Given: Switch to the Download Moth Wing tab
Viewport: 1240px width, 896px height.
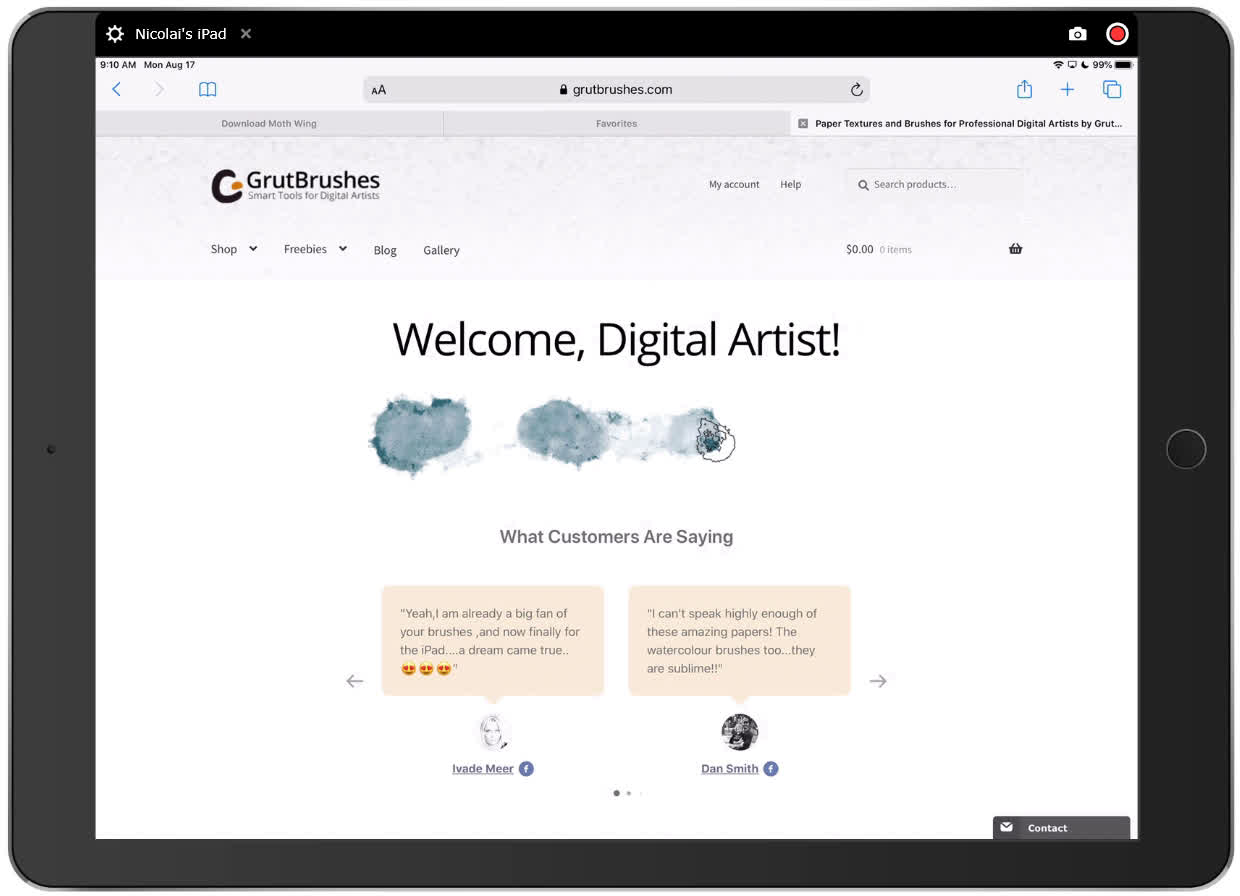Looking at the screenshot, I should click(x=268, y=123).
